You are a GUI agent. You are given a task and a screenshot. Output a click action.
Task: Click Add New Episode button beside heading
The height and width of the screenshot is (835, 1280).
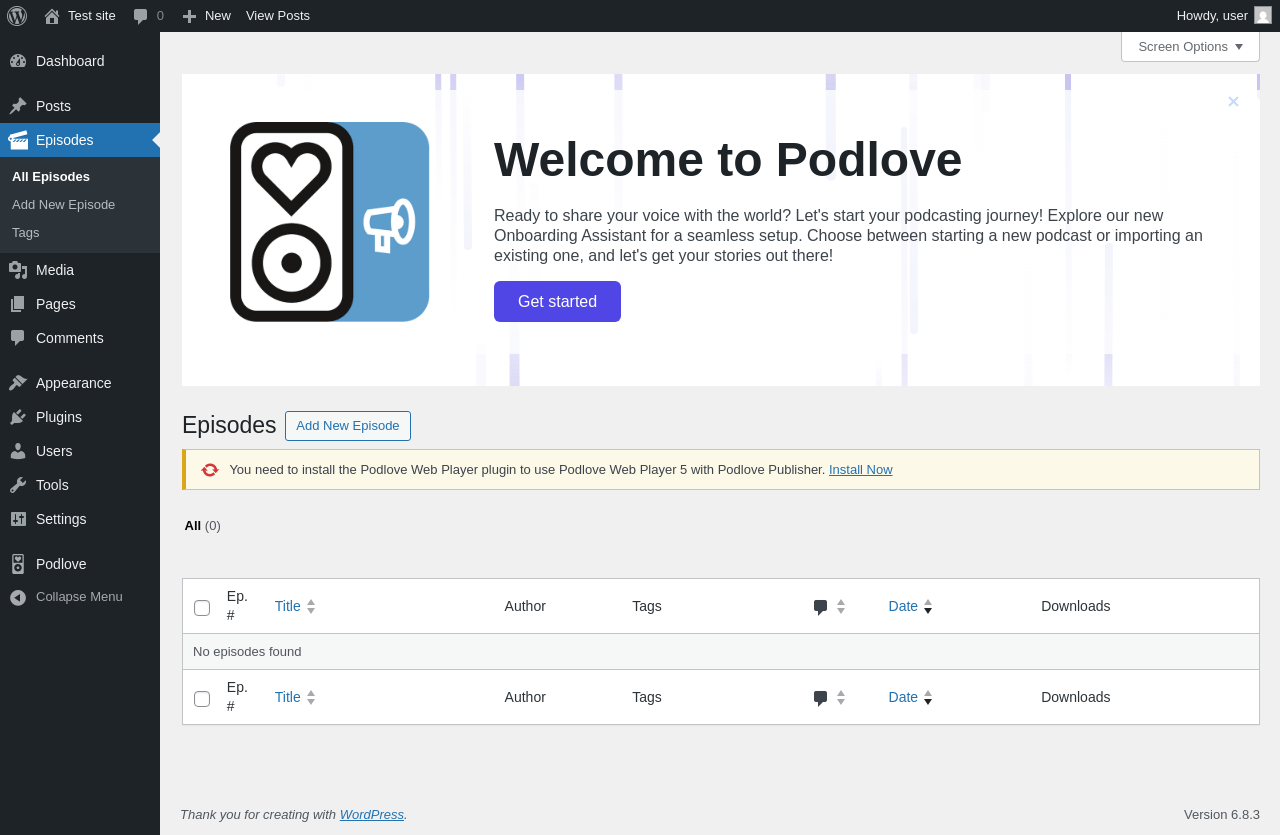pos(348,426)
